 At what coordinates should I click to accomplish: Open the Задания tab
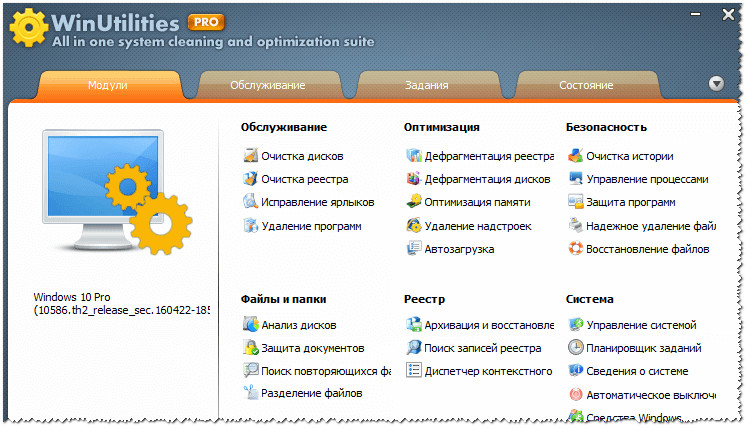pyautogui.click(x=427, y=85)
